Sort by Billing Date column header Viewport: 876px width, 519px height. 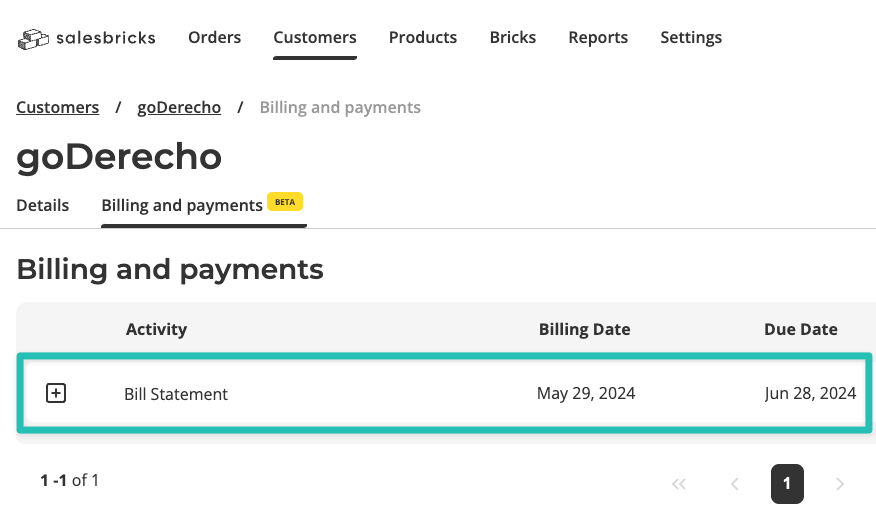(584, 330)
